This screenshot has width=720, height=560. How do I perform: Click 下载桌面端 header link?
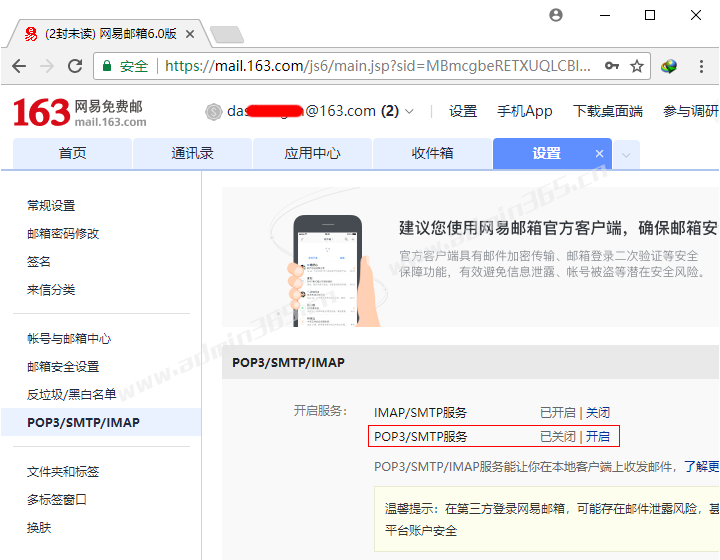[608, 111]
